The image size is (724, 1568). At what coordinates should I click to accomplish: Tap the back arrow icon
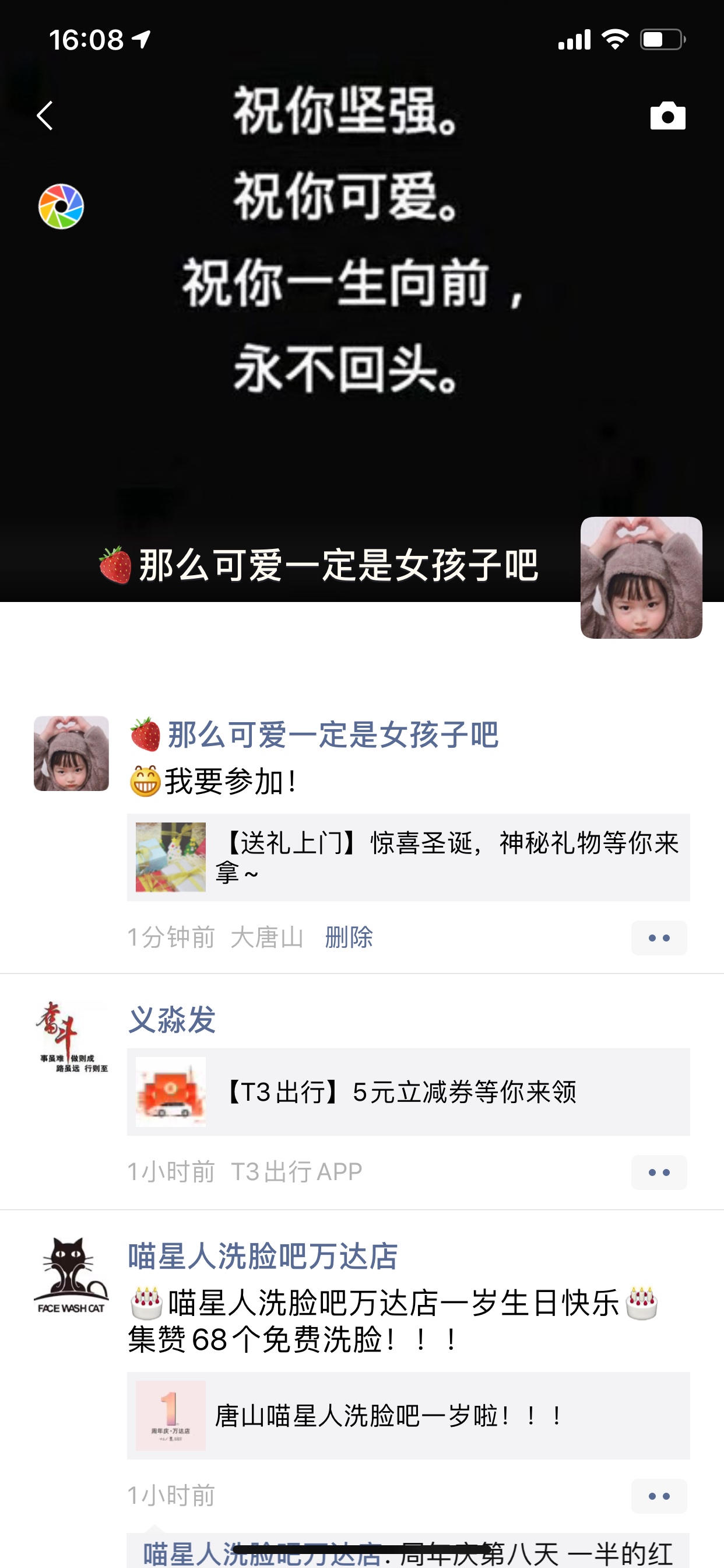click(x=45, y=116)
